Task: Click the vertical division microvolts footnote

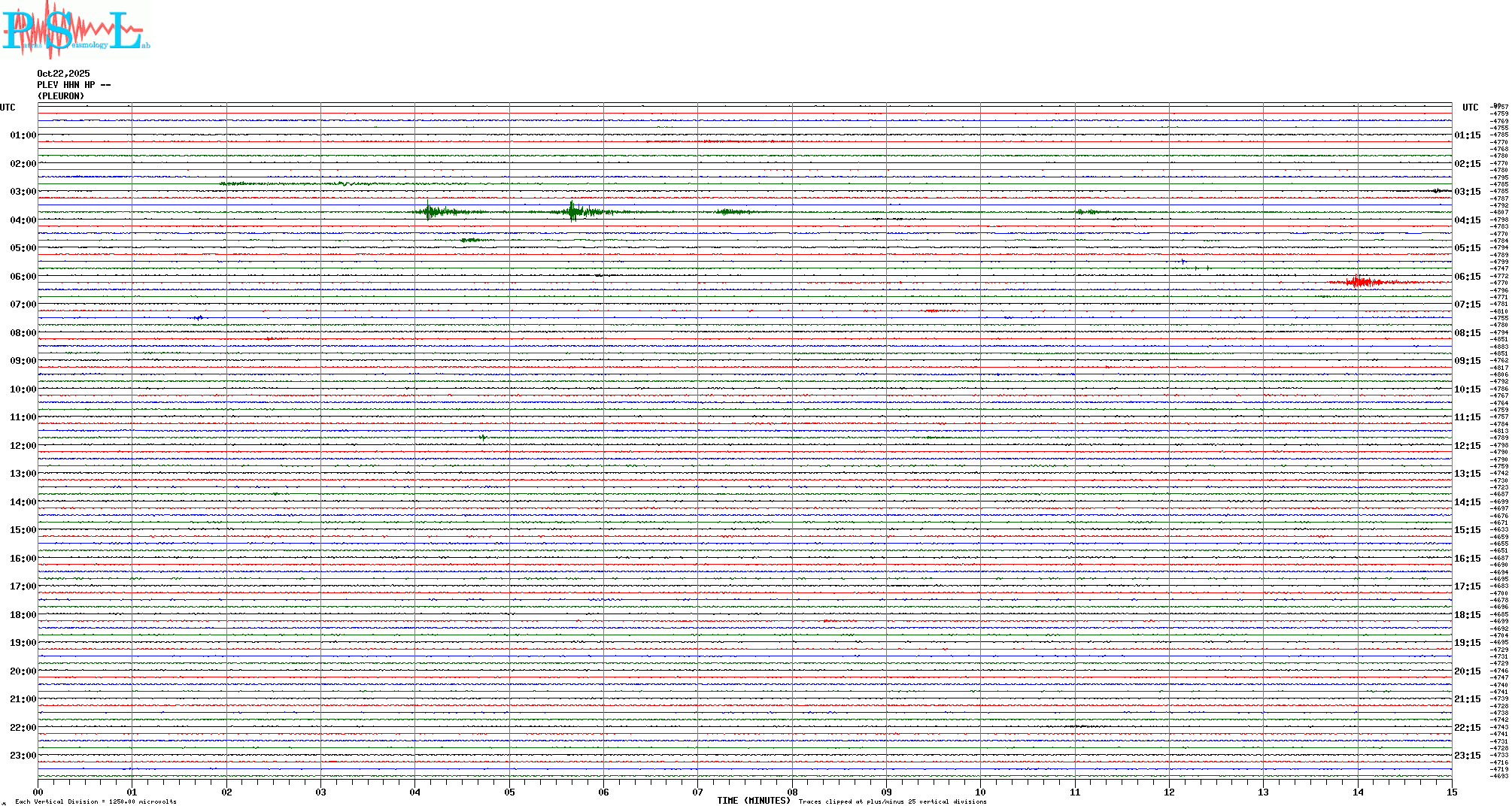Action: coord(96,801)
